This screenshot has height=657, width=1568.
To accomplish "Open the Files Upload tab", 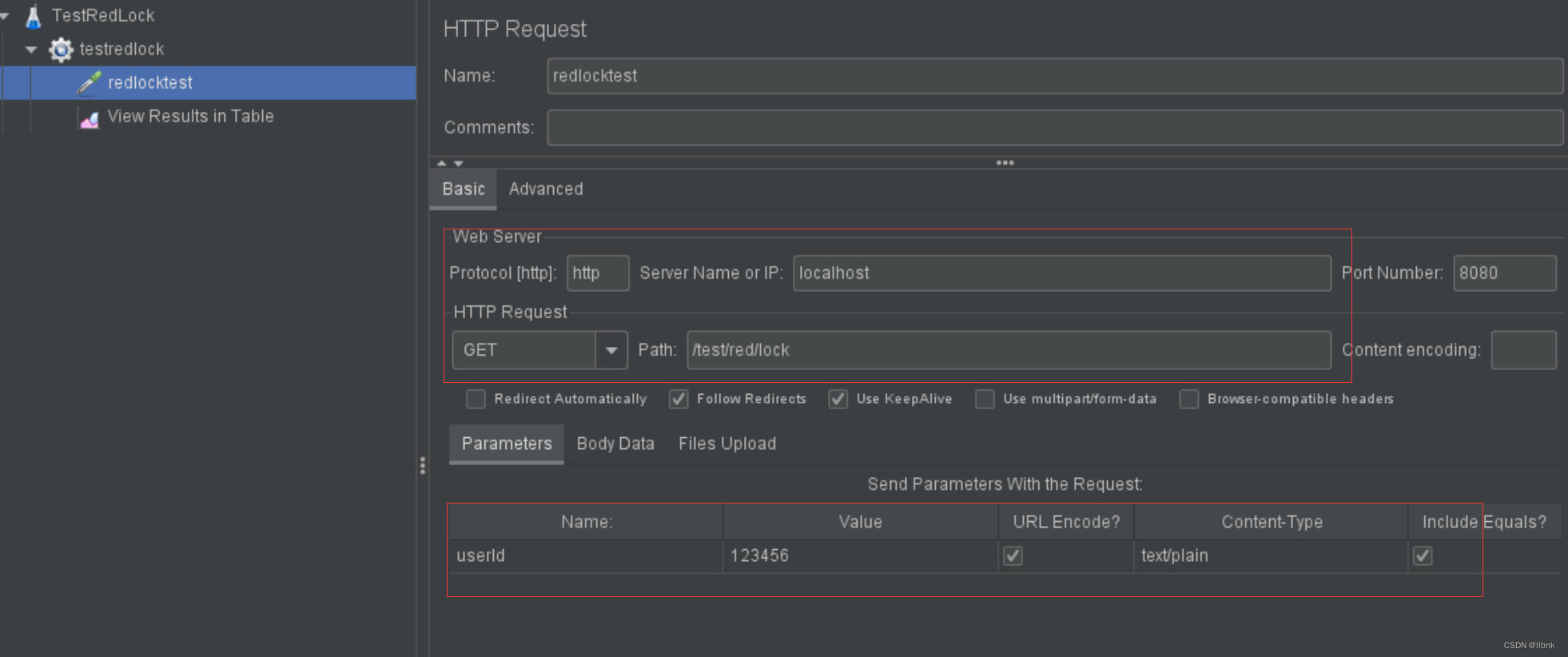I will [x=727, y=444].
